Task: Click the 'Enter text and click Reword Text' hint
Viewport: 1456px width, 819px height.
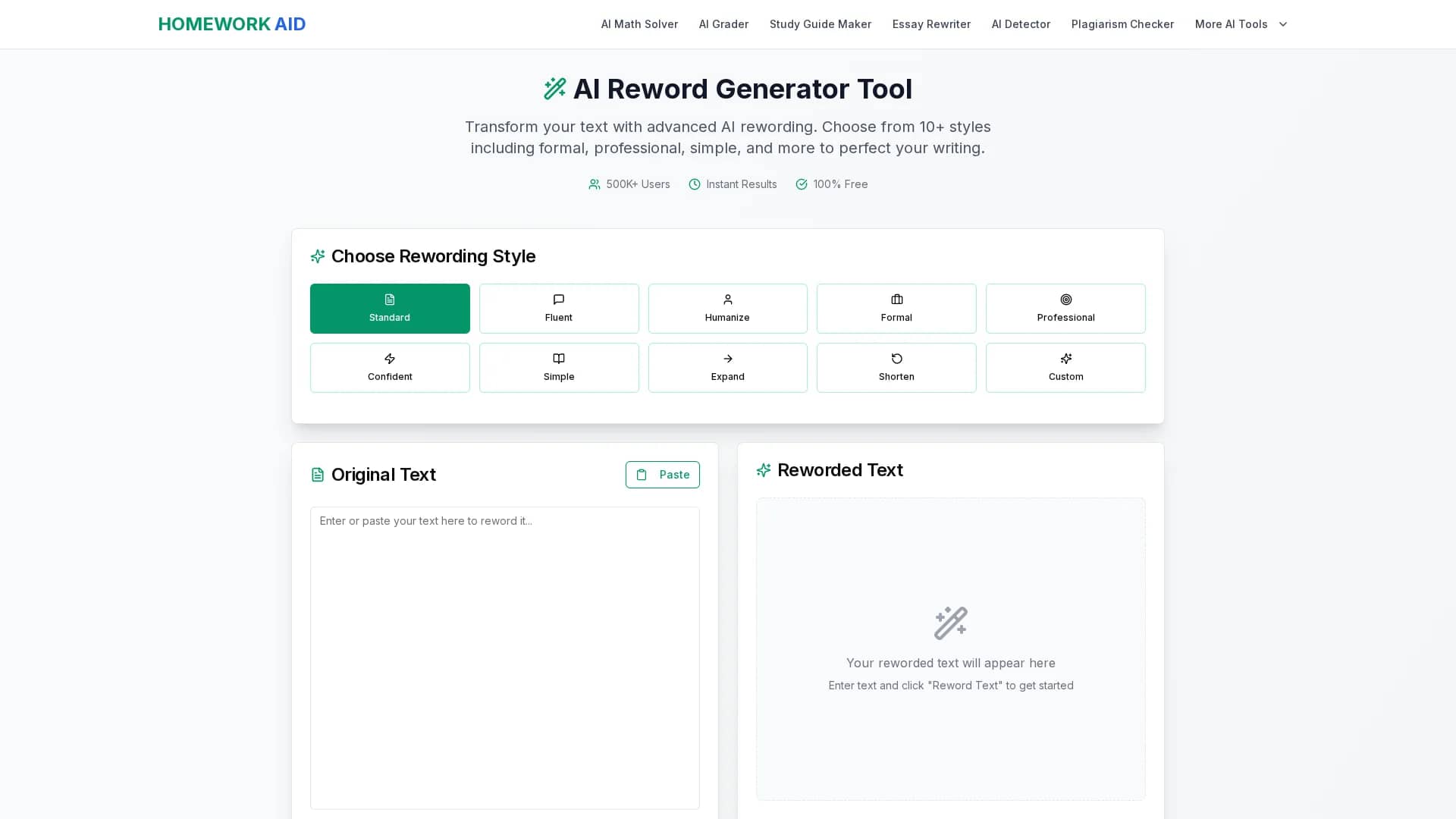Action: [951, 686]
